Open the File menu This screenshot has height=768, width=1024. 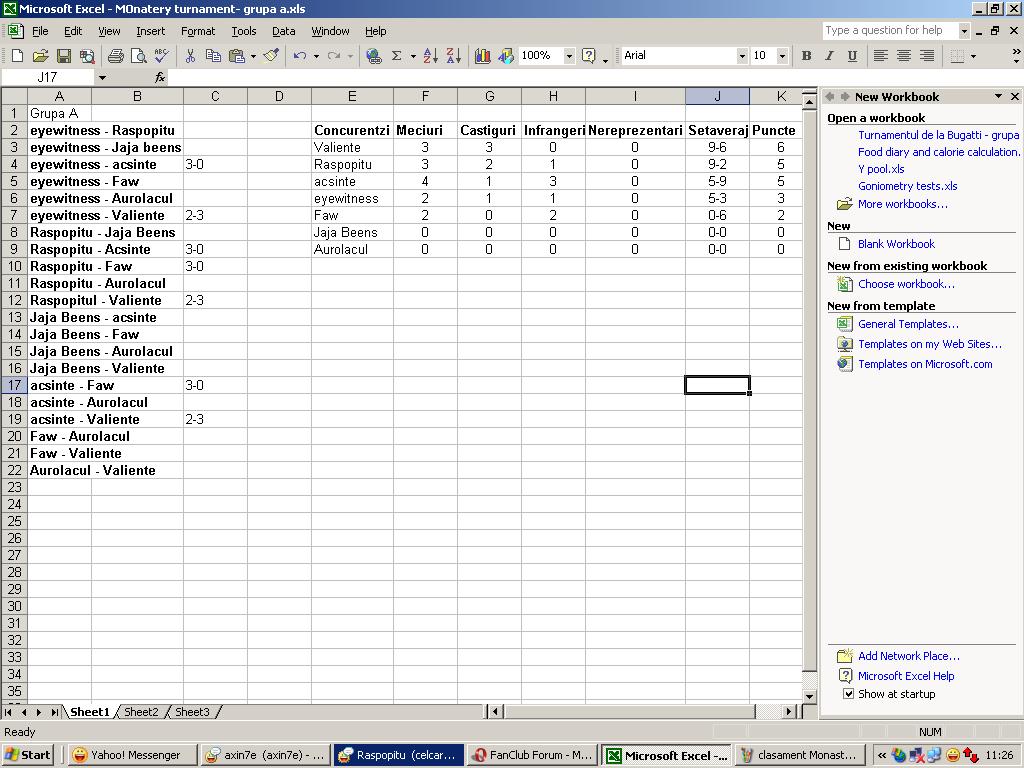[40, 31]
